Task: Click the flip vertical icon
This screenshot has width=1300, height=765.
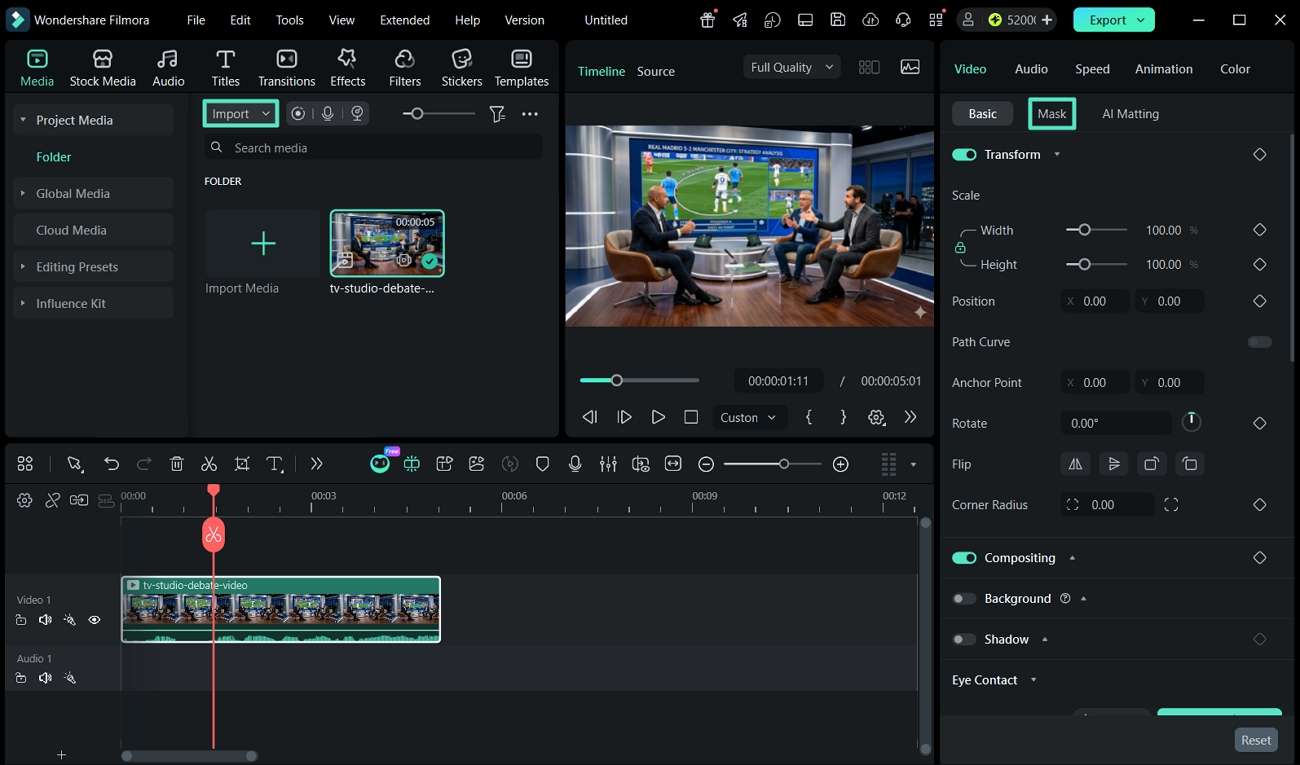Action: coord(1113,464)
